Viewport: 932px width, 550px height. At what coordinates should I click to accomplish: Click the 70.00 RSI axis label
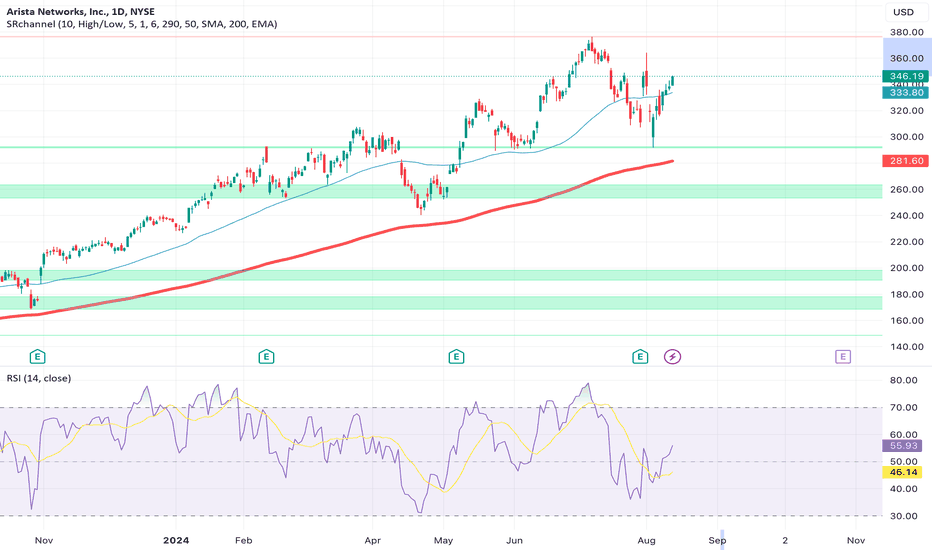(x=903, y=408)
